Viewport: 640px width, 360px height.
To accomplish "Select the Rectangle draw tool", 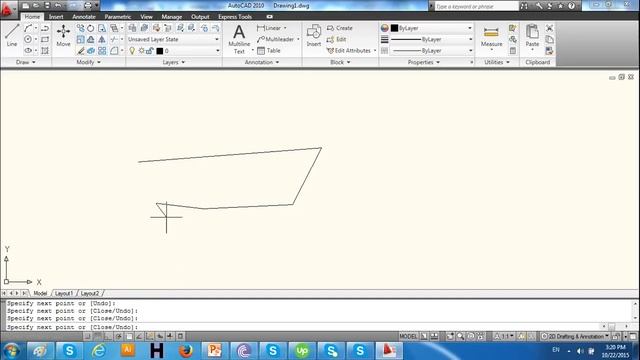I will [x=45, y=39].
